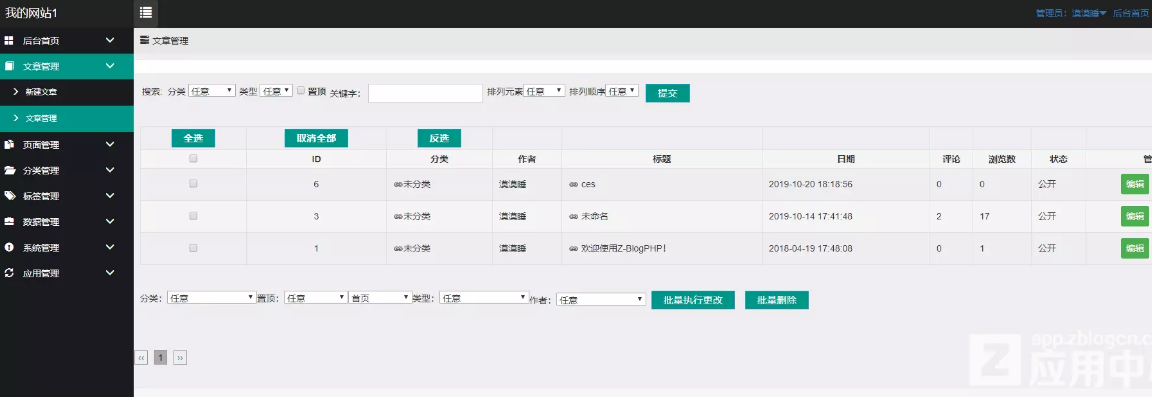Click the 后台首页 link in top header
Image resolution: width=1152 pixels, height=397 pixels.
pos(1130,13)
